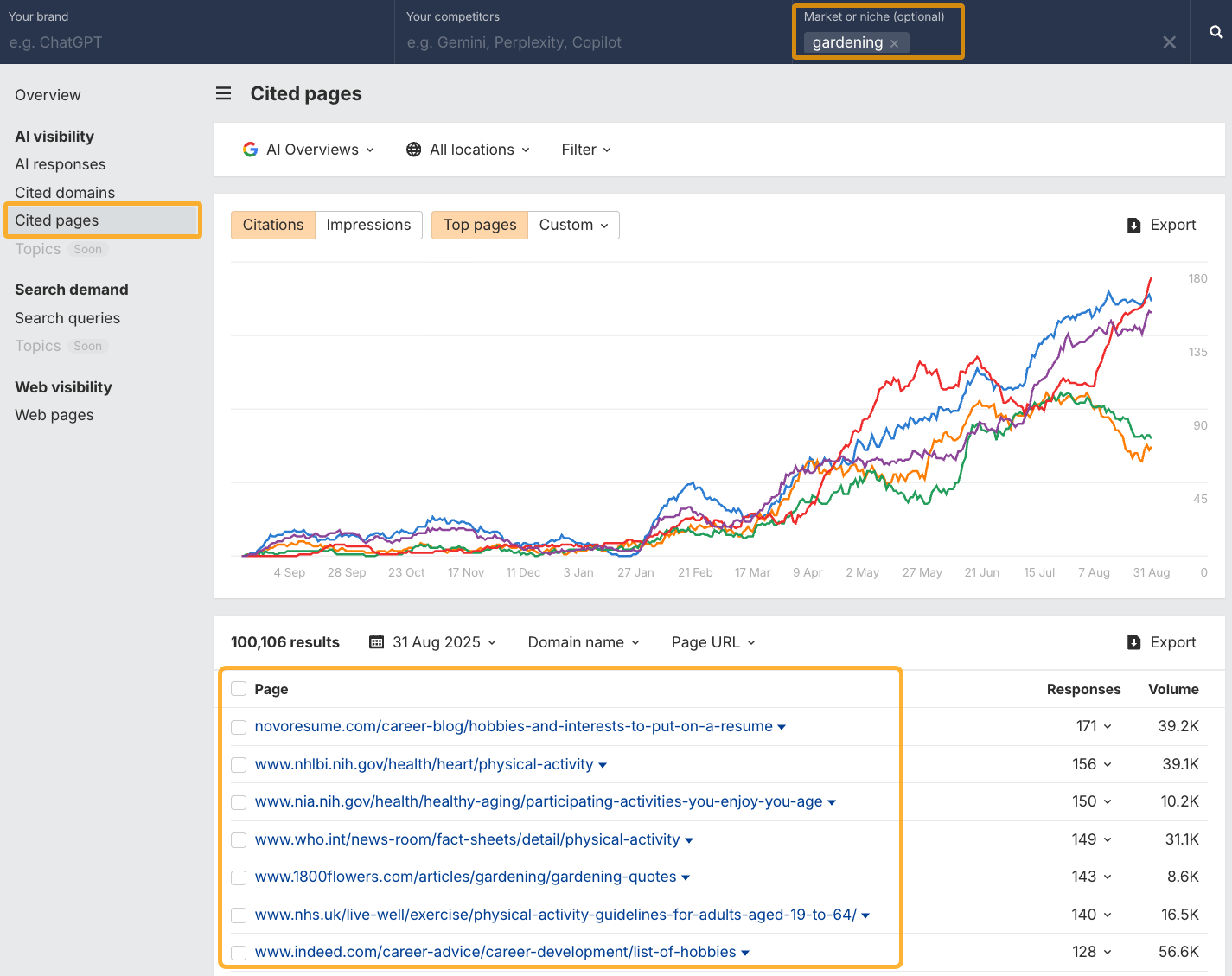1232x976 pixels.
Task: Click the globe icon in All locations selector
Action: (413, 149)
